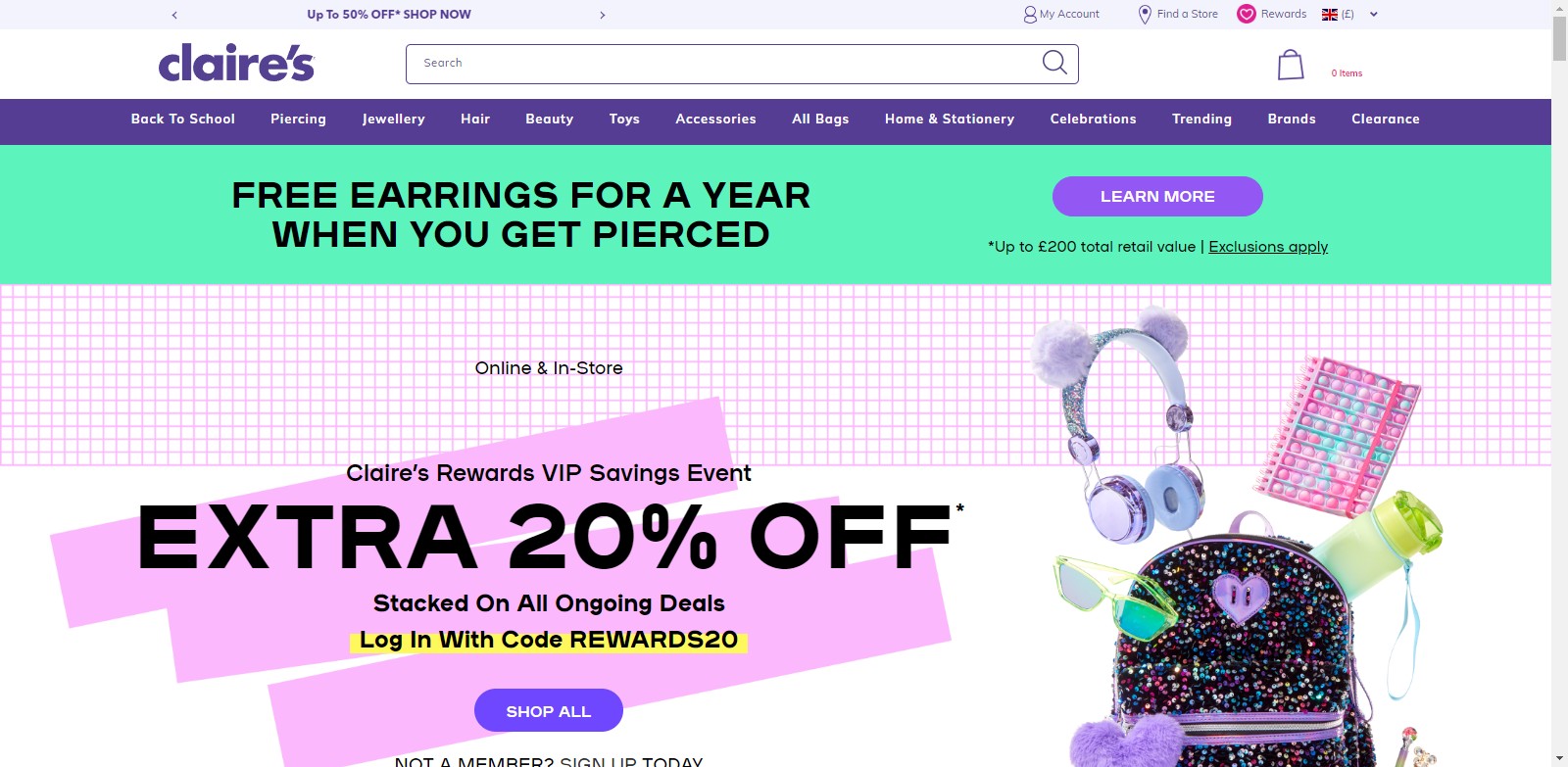Show next promo banner message
Image resolution: width=1568 pixels, height=767 pixels.
[x=603, y=15]
